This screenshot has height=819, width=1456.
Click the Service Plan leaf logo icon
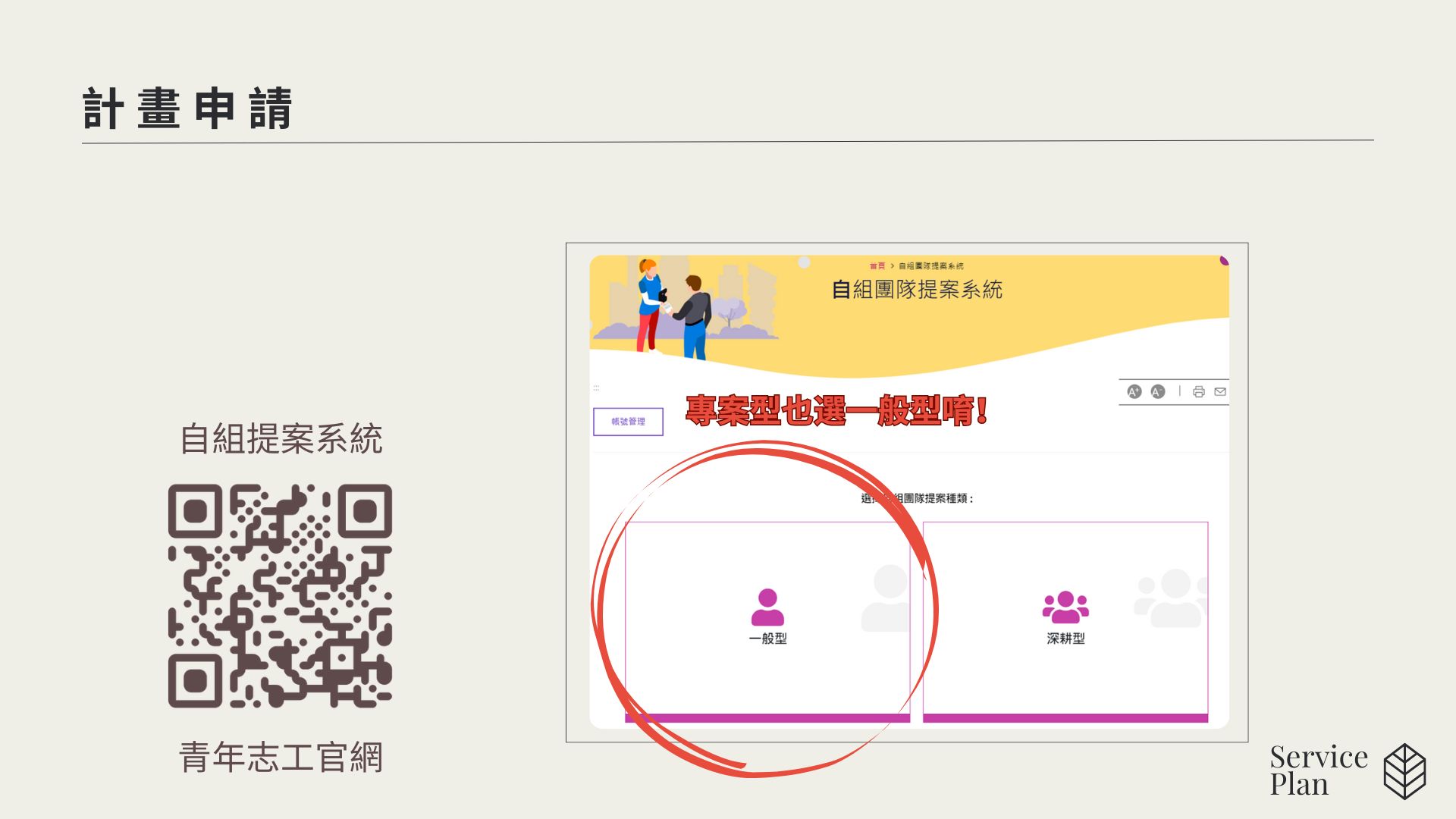click(1404, 771)
